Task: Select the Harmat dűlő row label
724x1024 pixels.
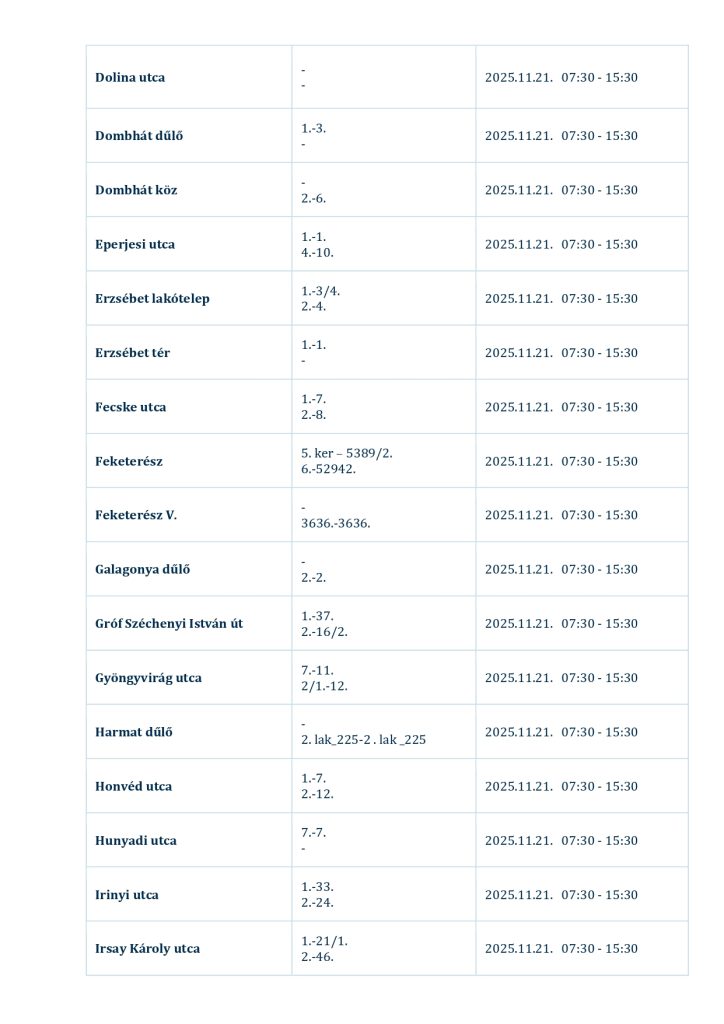Action: click(x=134, y=732)
